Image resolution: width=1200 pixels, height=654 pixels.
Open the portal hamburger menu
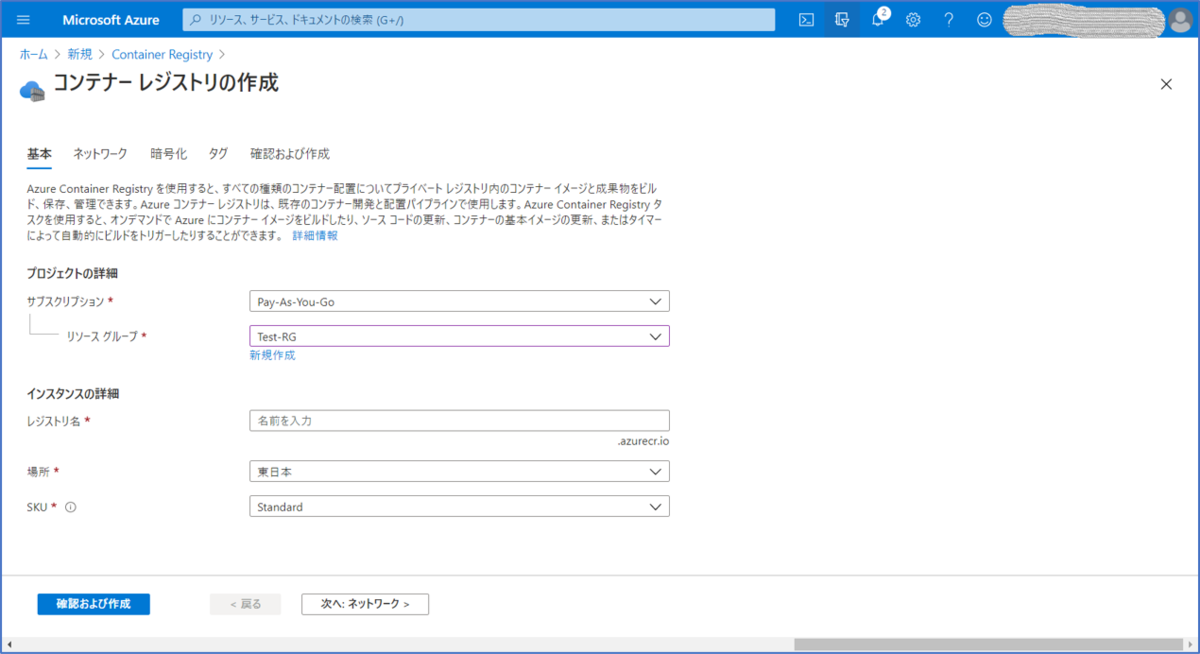click(24, 20)
